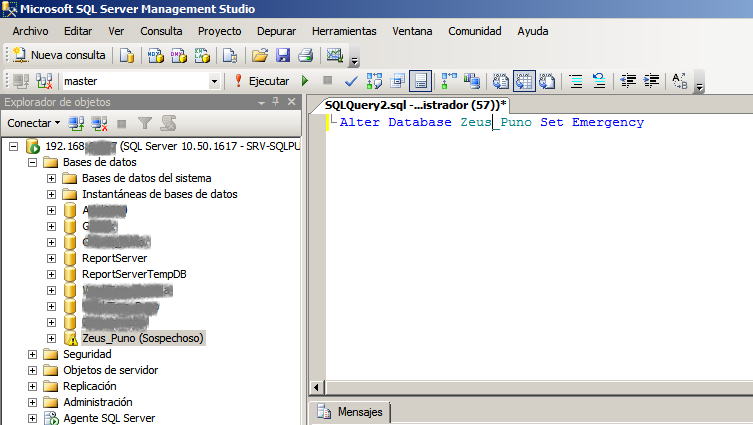Click greyed scroll icon in Object Explorer toolbar
The image size is (753, 425).
coord(168,123)
